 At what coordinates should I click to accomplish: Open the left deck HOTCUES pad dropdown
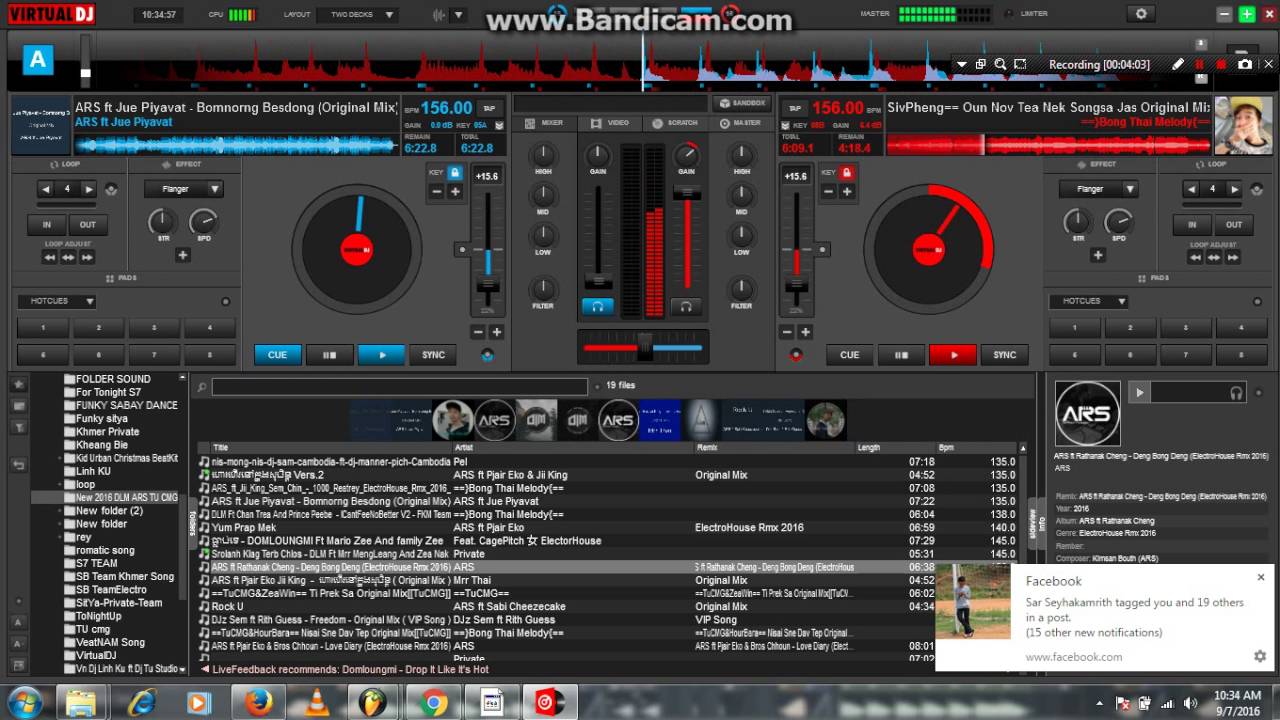pyautogui.click(x=56, y=301)
